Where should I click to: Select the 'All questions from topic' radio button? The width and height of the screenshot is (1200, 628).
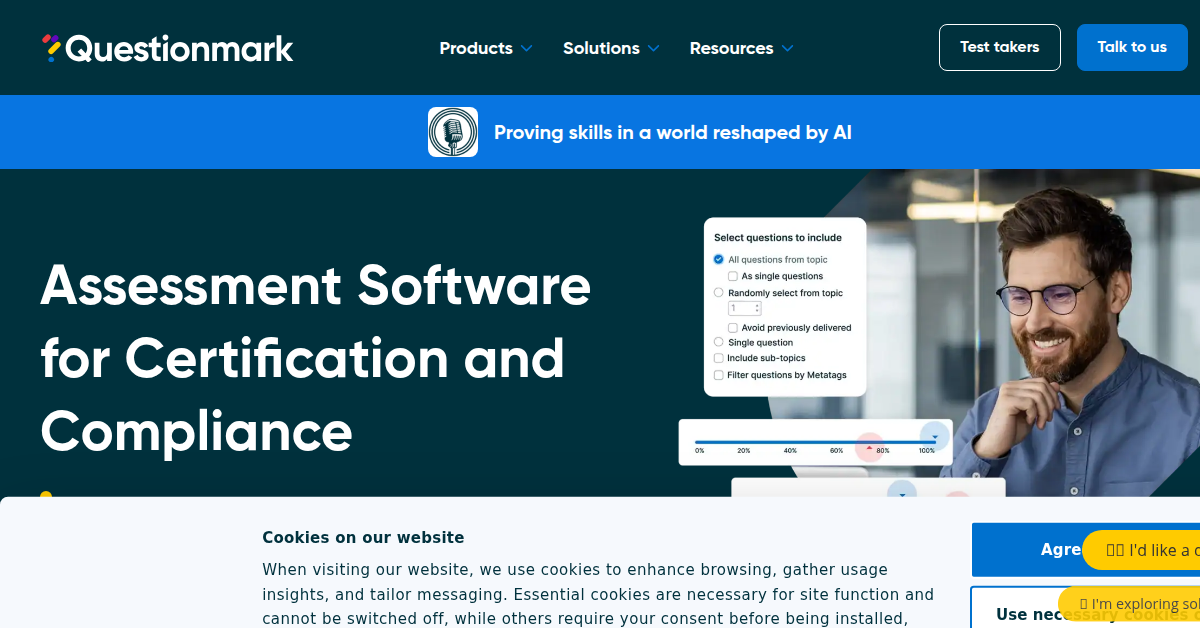(719, 260)
